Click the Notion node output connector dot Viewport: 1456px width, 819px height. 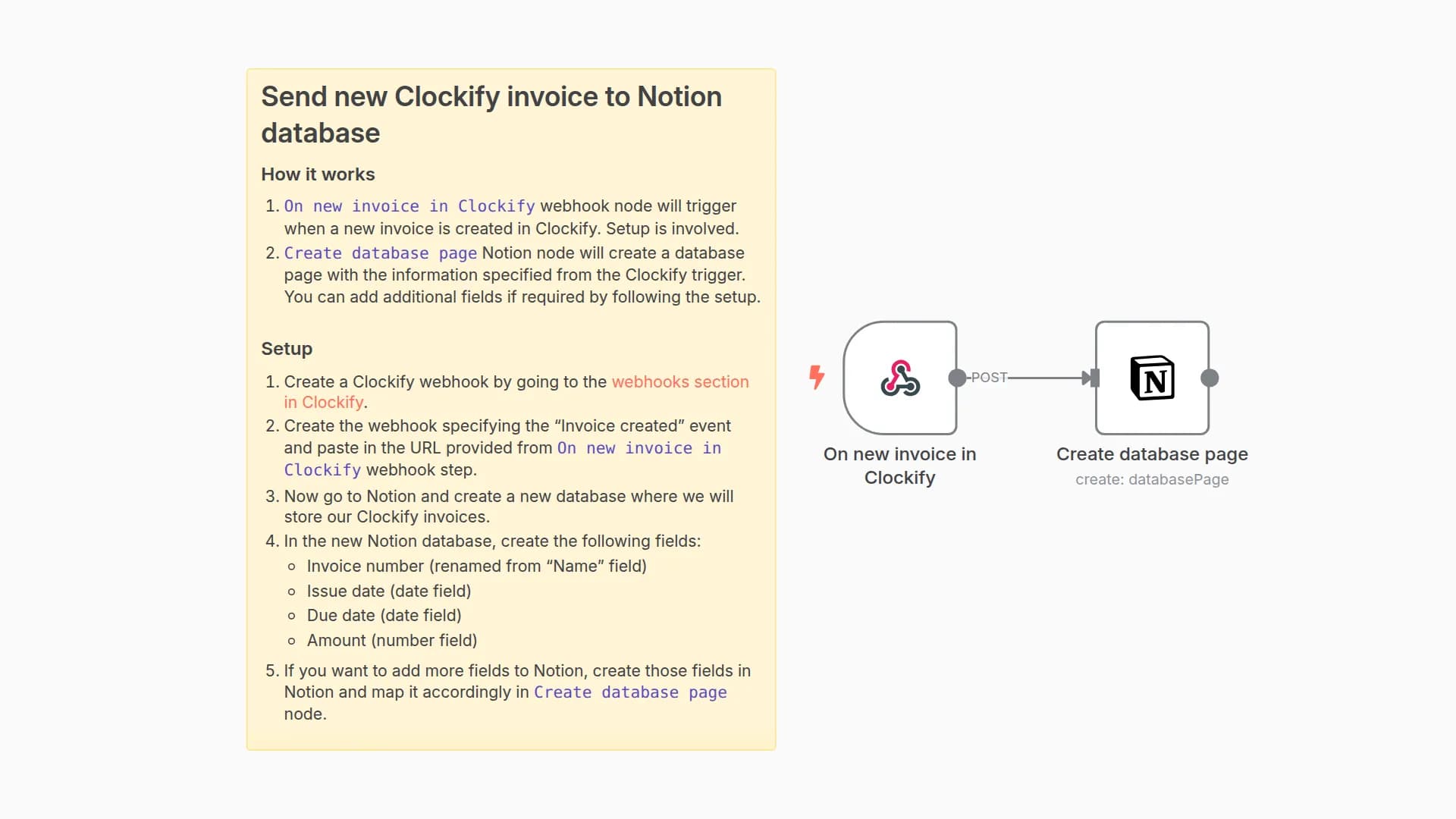click(x=1210, y=378)
